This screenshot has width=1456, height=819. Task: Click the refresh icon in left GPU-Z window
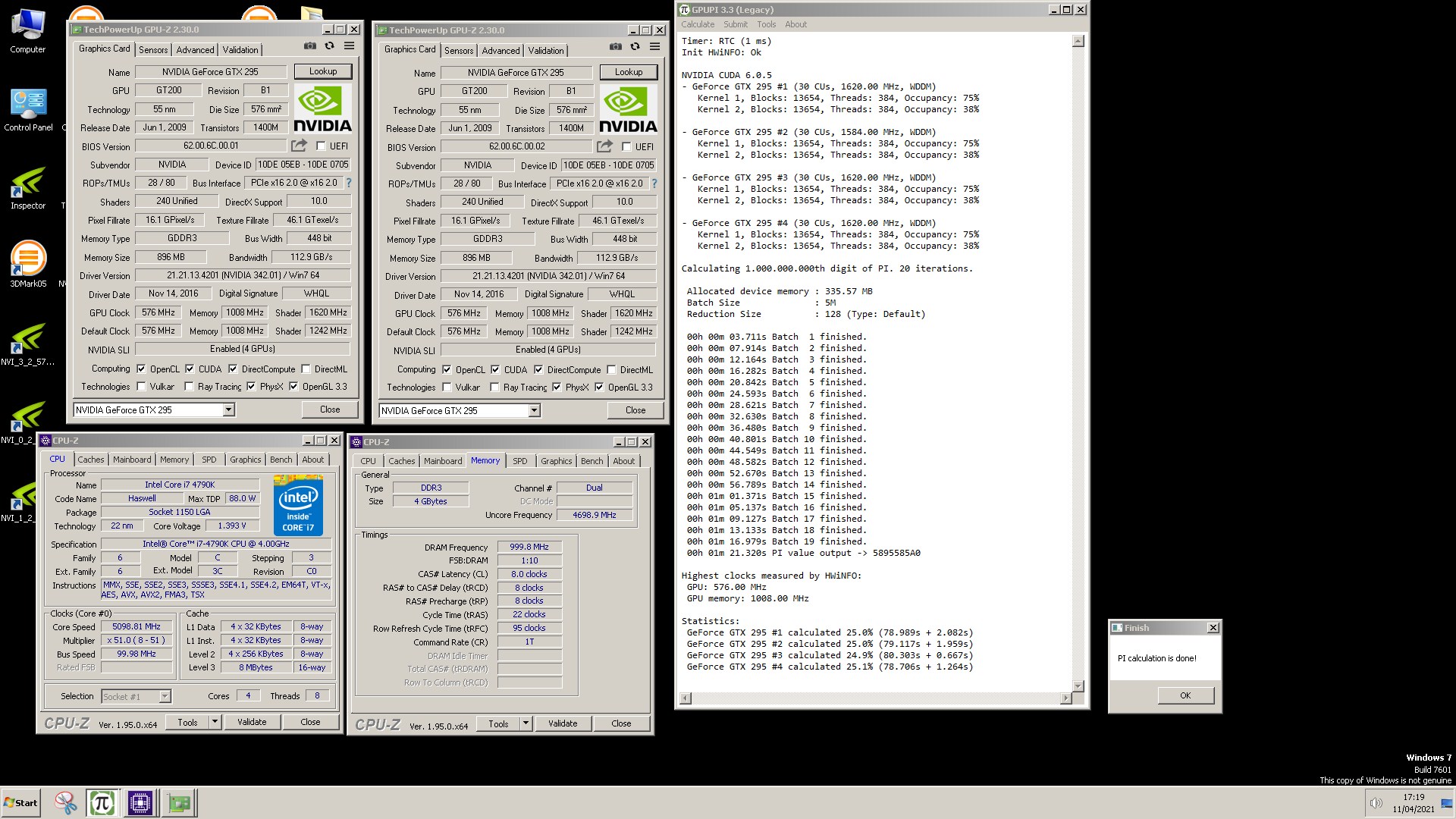click(x=329, y=46)
